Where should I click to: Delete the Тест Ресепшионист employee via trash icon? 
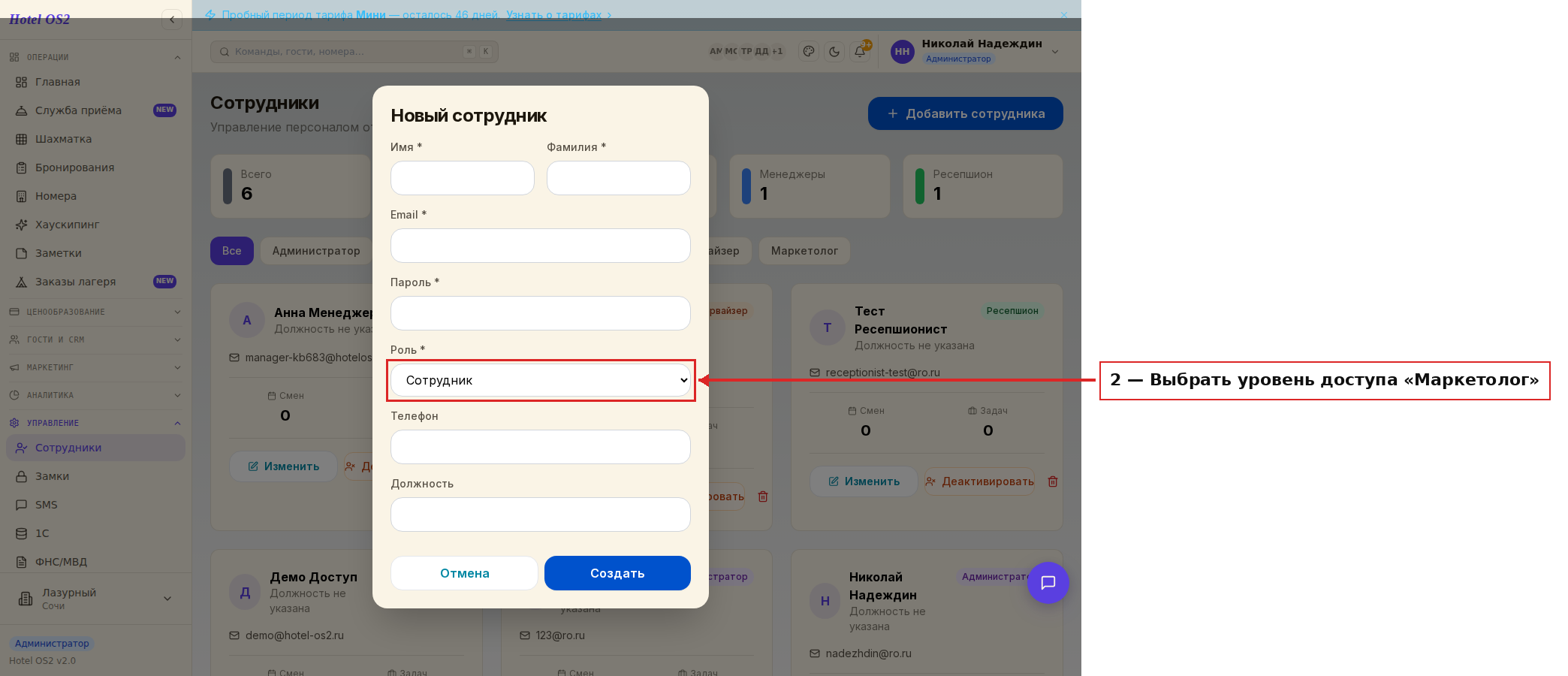pyautogui.click(x=1053, y=481)
